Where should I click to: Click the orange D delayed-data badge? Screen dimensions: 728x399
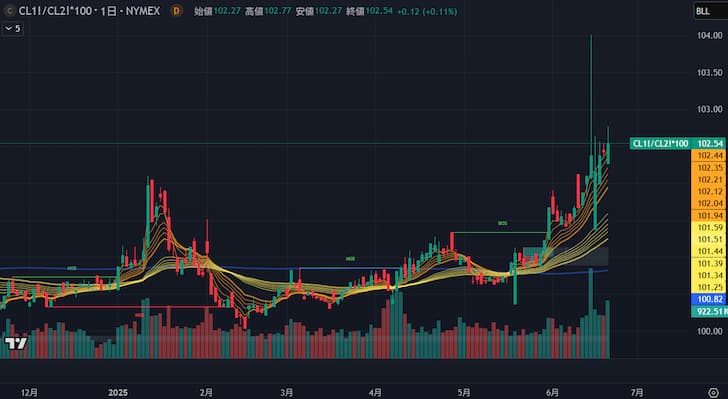176,11
